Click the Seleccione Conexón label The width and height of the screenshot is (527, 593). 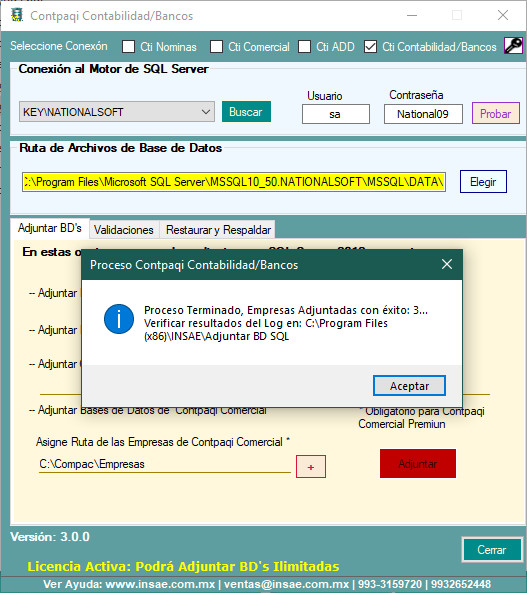pyautogui.click(x=59, y=46)
